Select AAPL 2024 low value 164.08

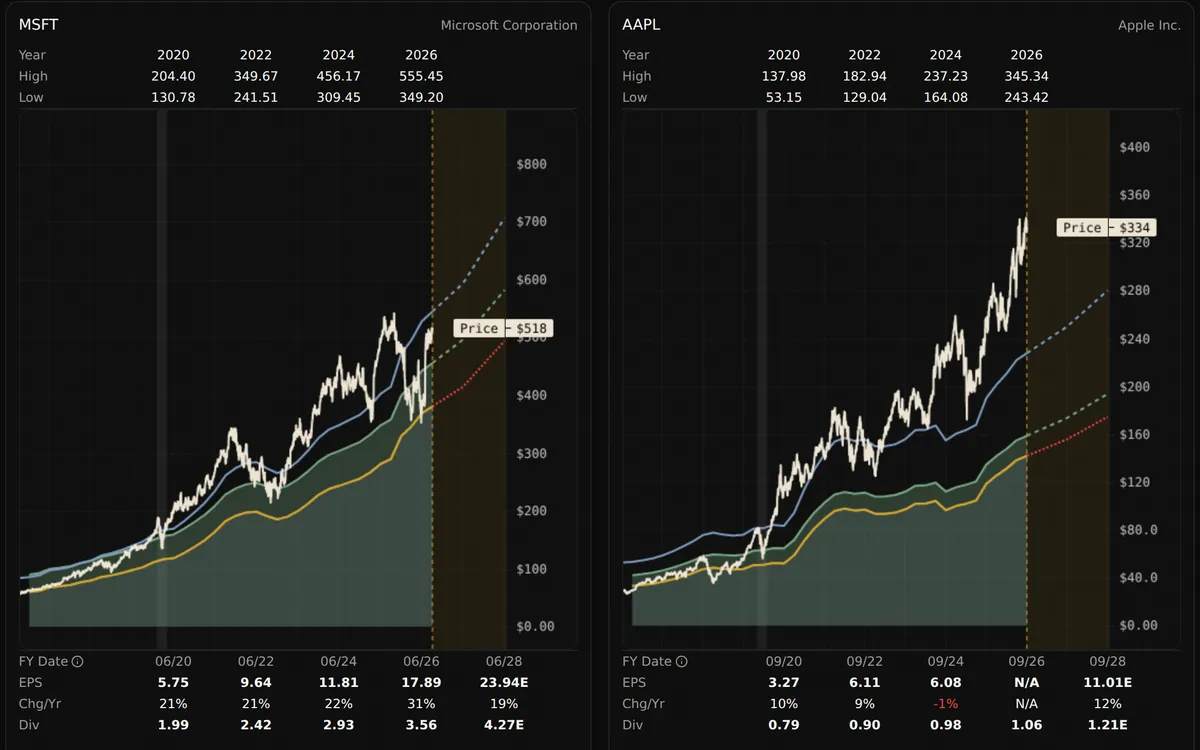pyautogui.click(x=946, y=97)
